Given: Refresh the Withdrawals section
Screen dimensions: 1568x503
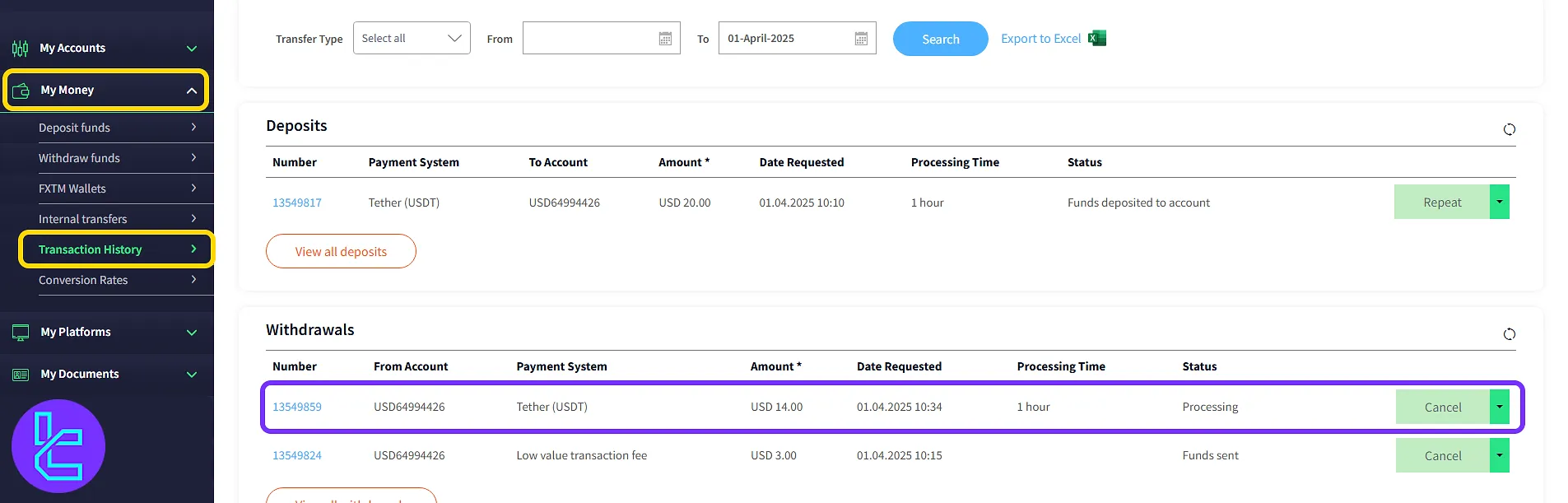Looking at the screenshot, I should pyautogui.click(x=1509, y=334).
